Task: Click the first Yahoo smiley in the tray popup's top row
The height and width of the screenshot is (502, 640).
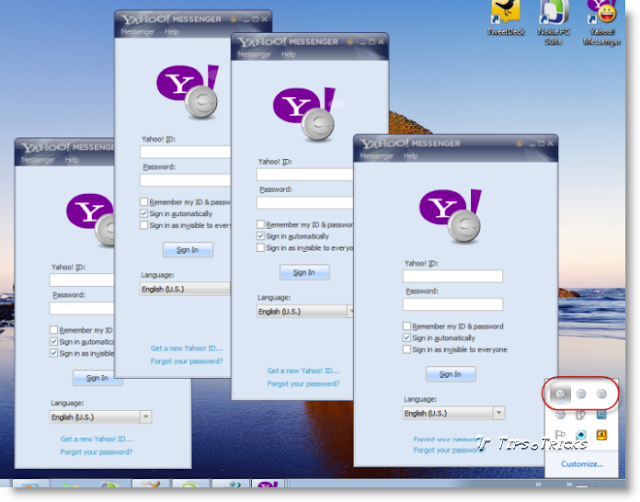Action: (x=560, y=393)
